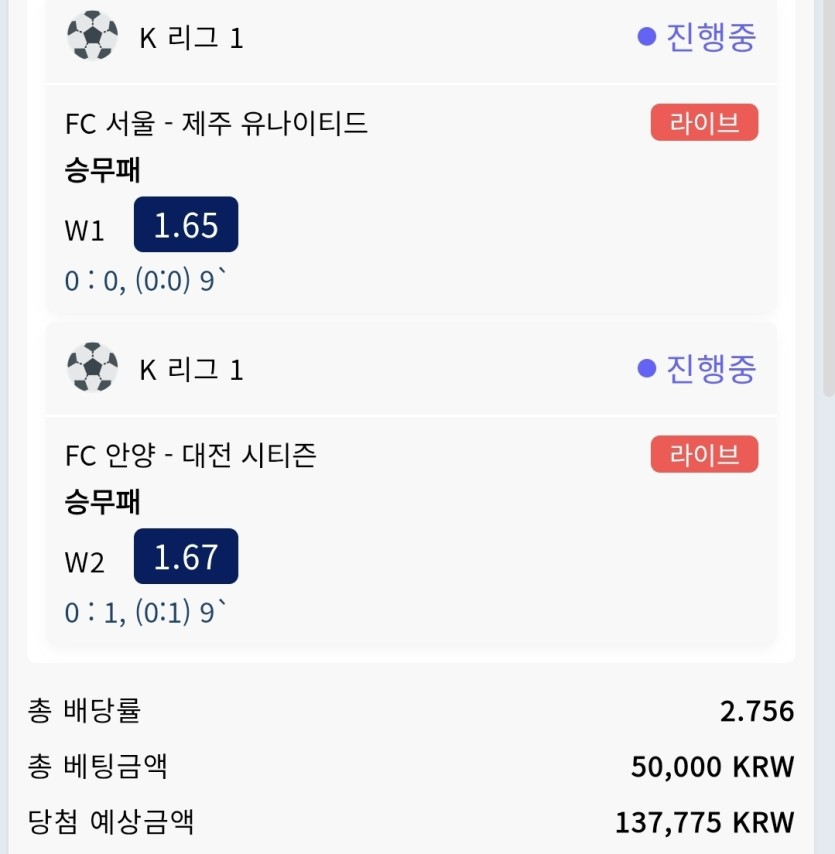Click the 진행중 status text in the first card

point(711,37)
